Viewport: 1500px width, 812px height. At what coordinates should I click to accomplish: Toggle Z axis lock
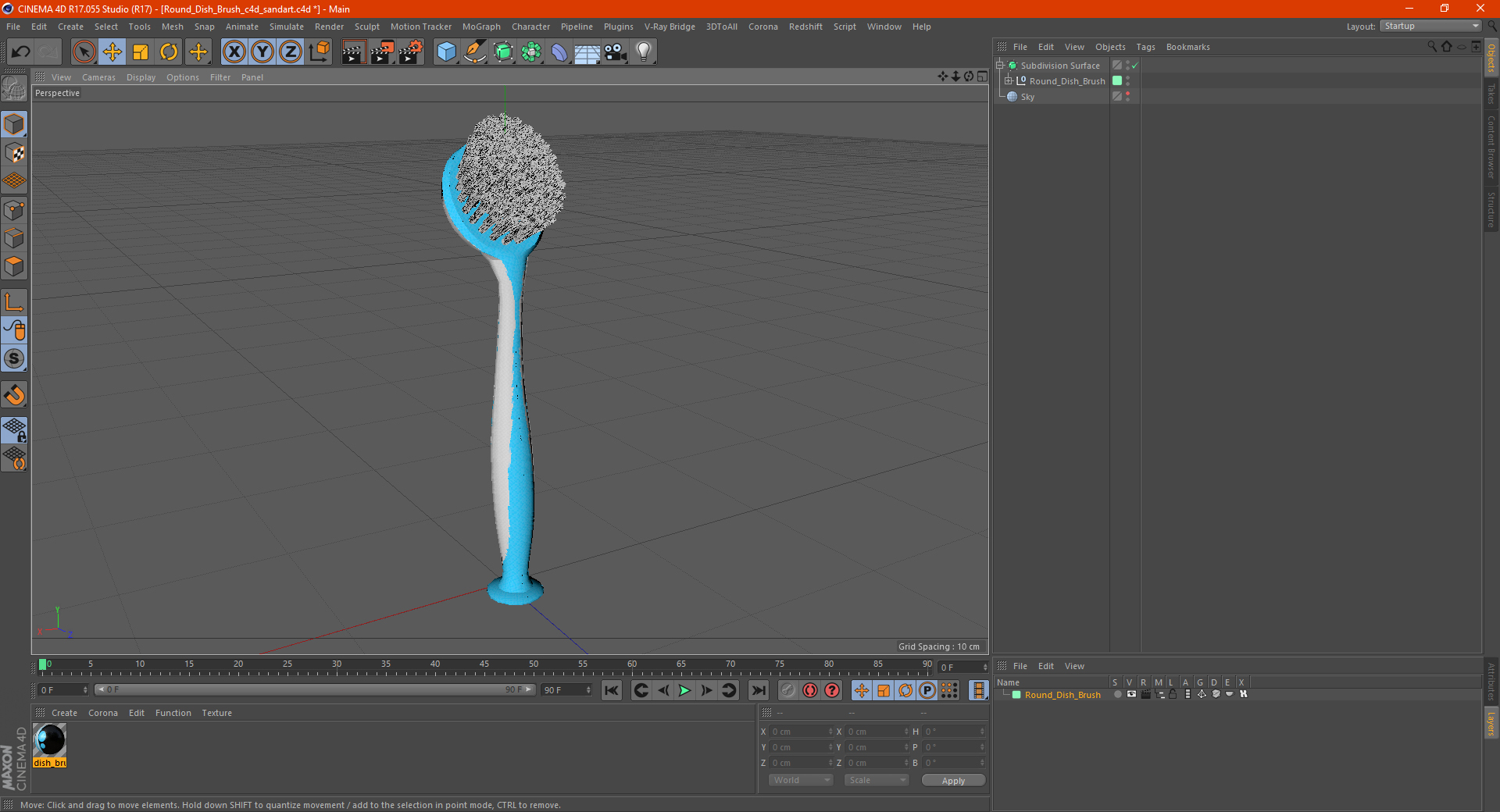click(x=291, y=52)
